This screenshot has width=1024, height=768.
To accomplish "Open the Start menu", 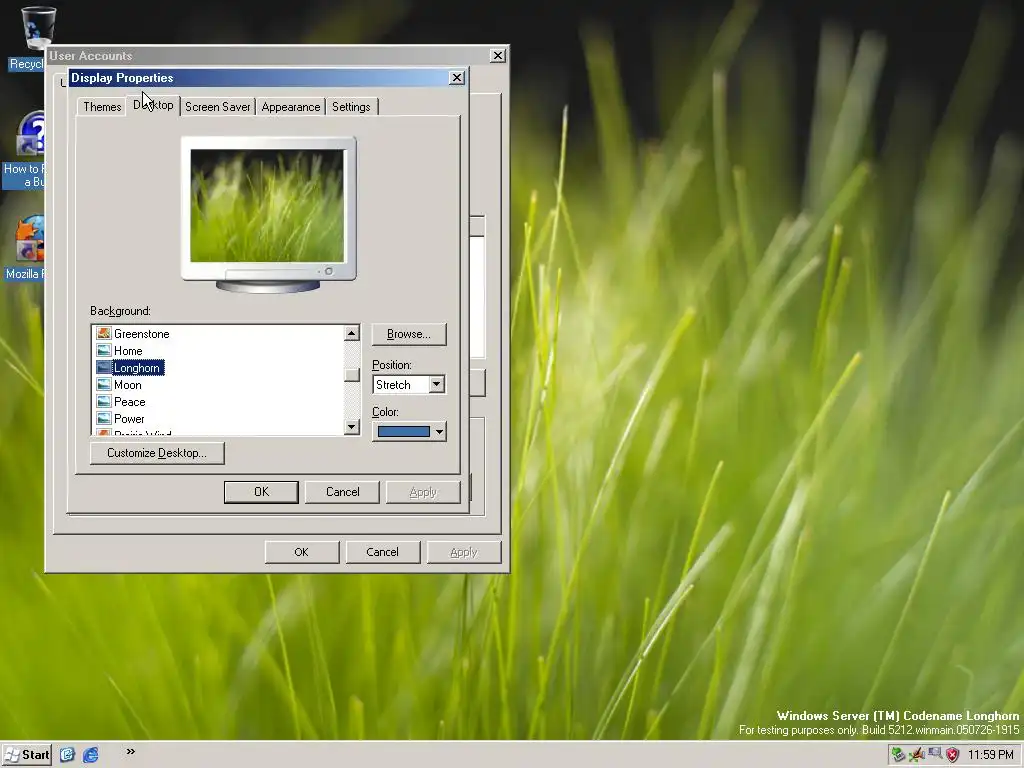I will pyautogui.click(x=27, y=755).
